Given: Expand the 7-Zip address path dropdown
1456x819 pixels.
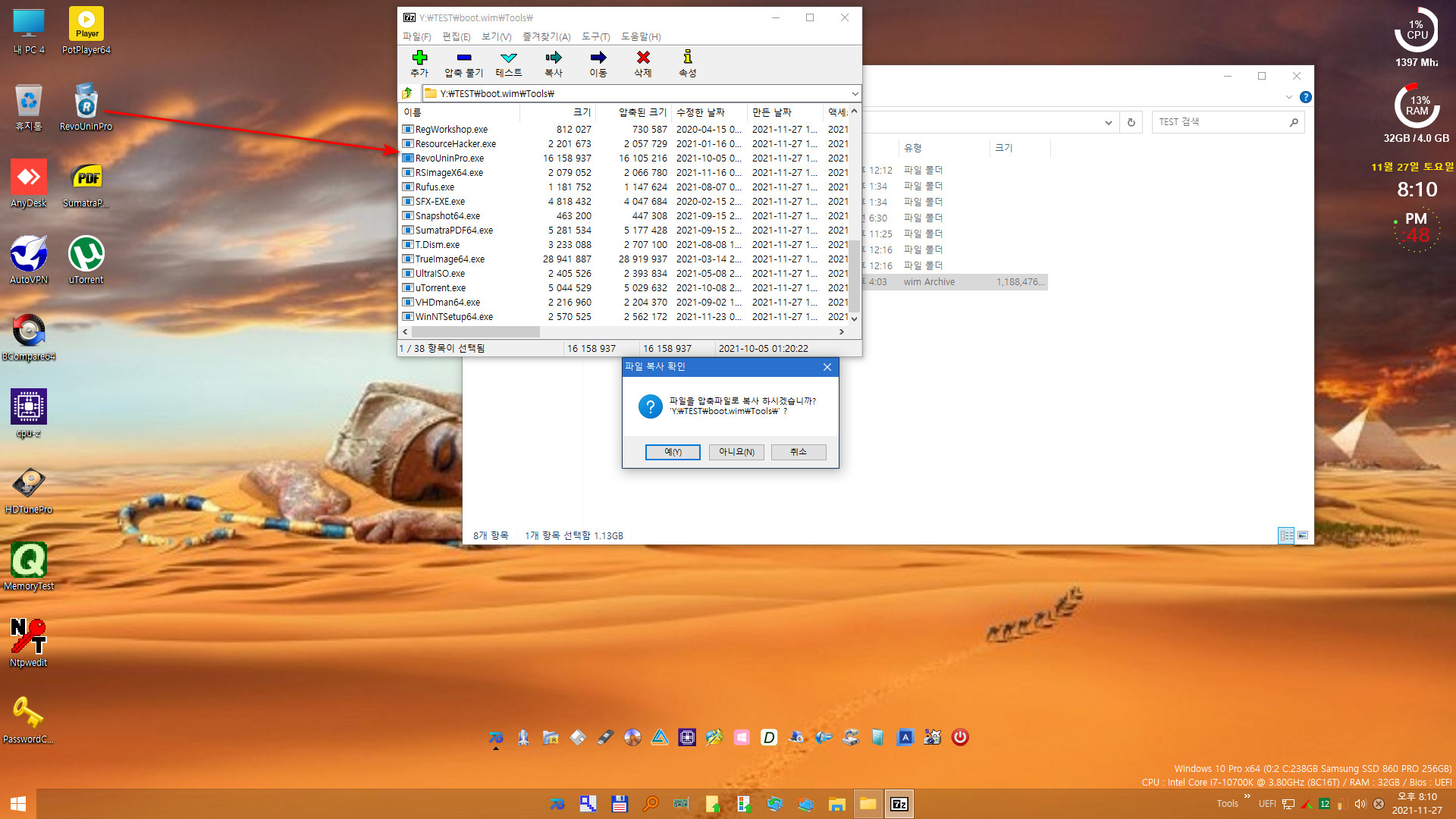Looking at the screenshot, I should click(855, 93).
